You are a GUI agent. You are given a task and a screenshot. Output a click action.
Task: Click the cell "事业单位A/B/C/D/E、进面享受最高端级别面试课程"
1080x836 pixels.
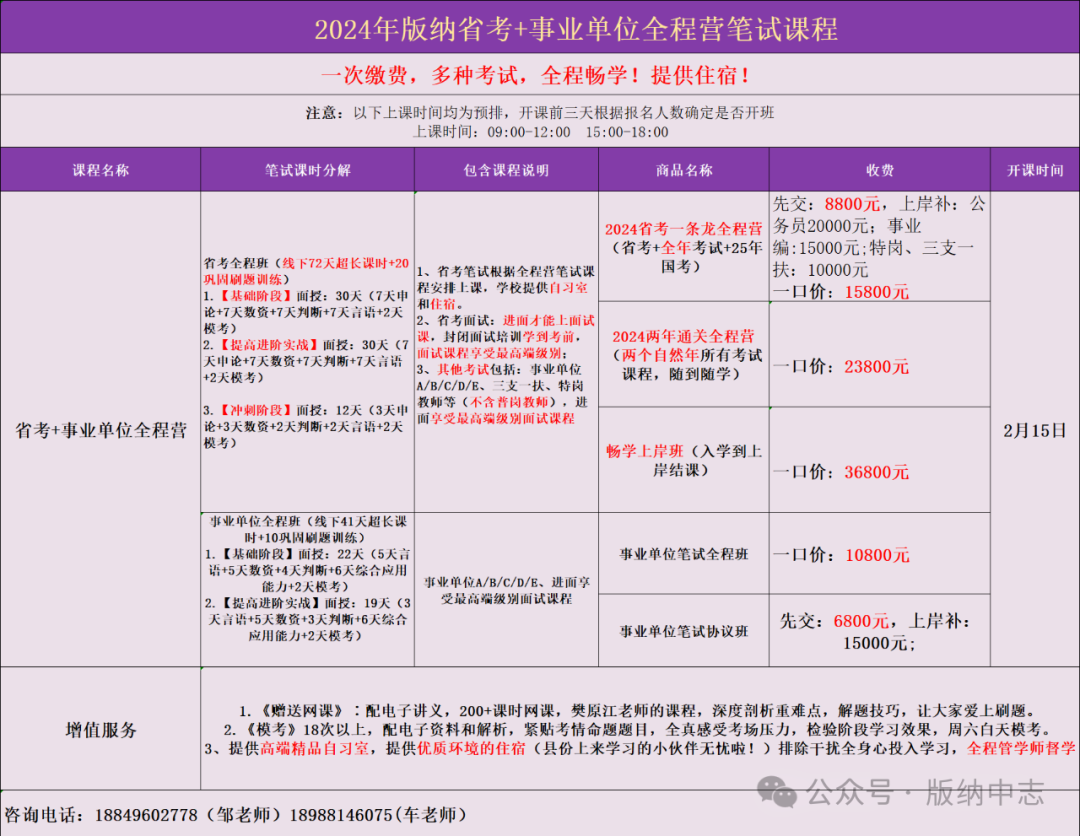click(507, 591)
